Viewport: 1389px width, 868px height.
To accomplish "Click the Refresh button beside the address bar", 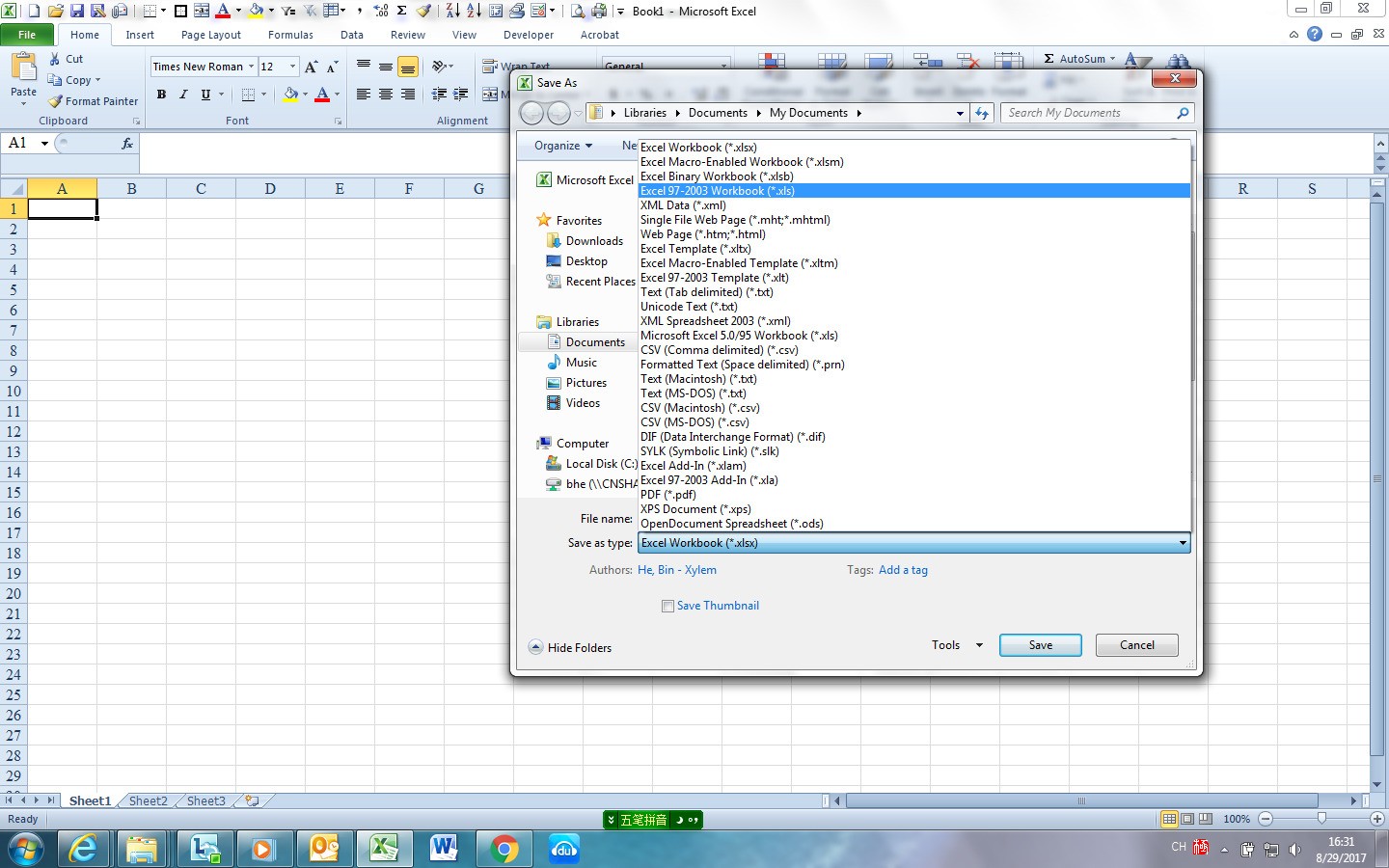I will (982, 113).
